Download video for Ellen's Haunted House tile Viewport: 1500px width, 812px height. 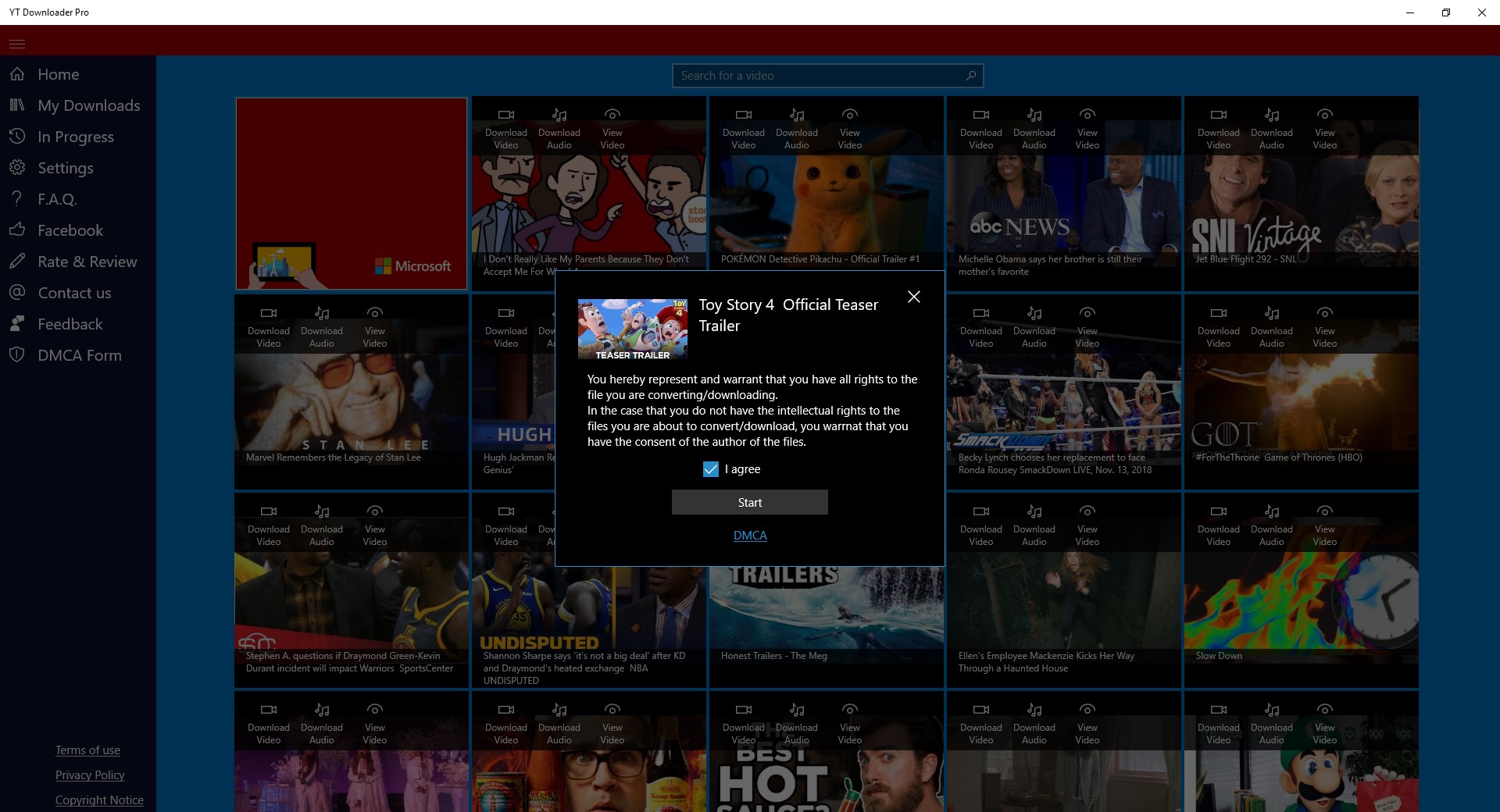981,525
